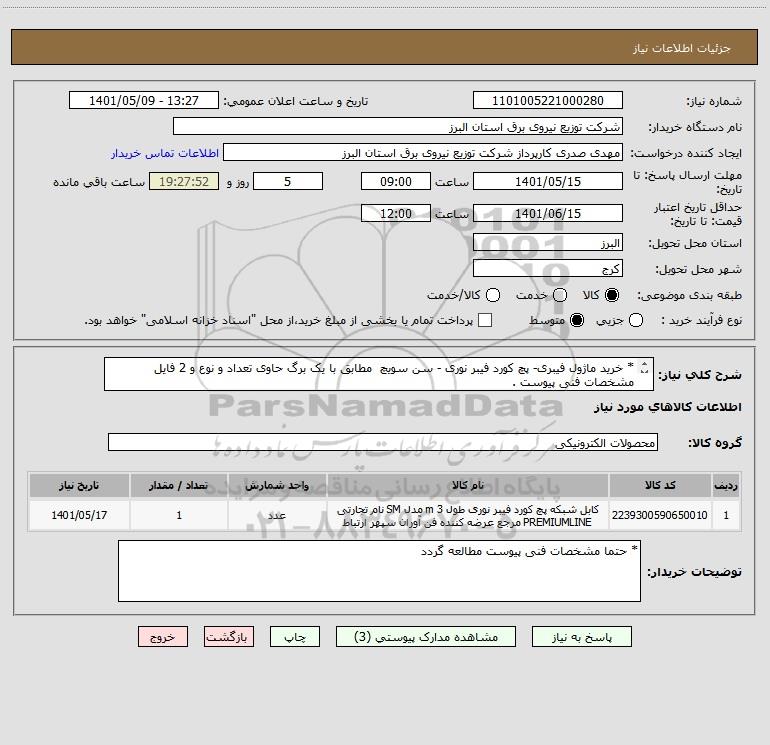Click the اطلاعات کالاهای مورد نیاز heading
The height and width of the screenshot is (745, 770).
pyautogui.click(x=668, y=407)
